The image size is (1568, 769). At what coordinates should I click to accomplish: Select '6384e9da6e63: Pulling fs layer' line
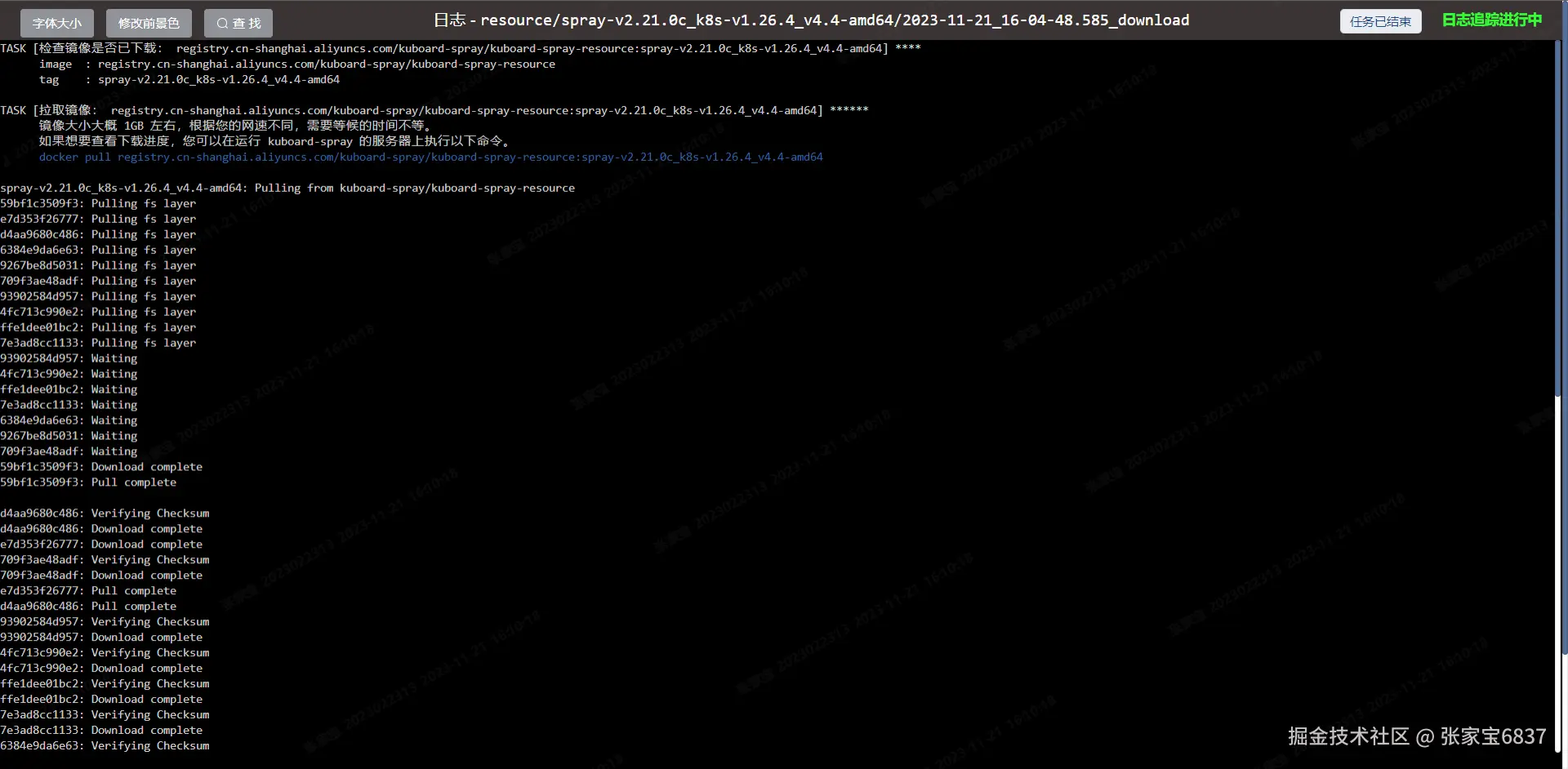click(98, 250)
